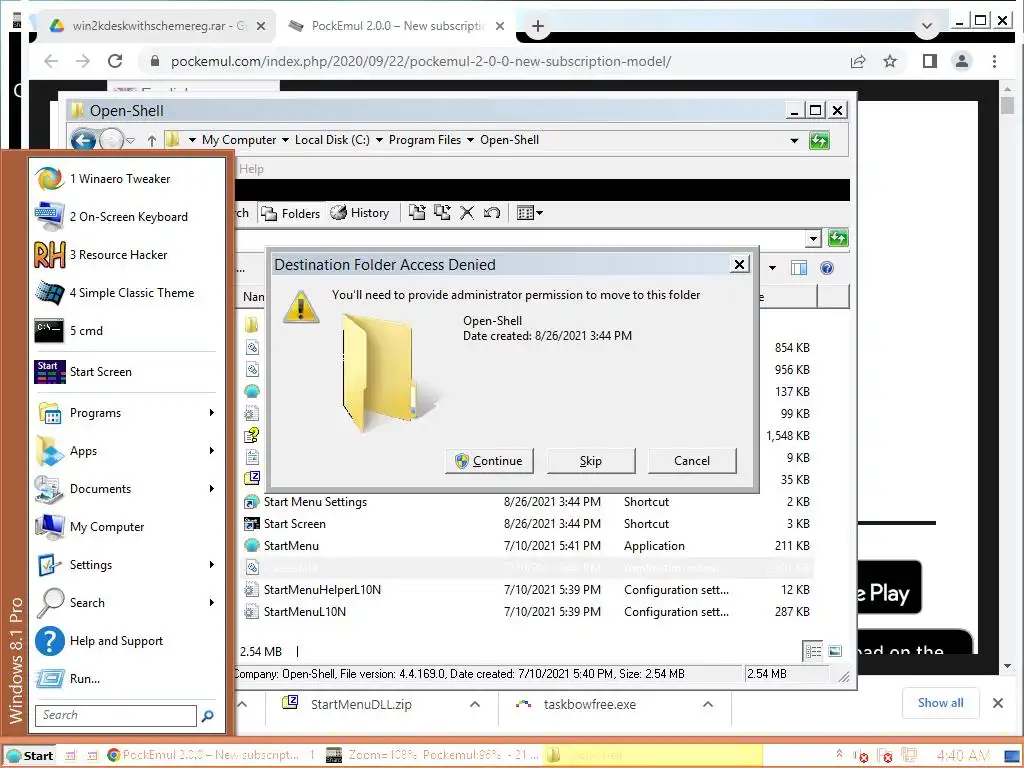Image resolution: width=1024 pixels, height=768 pixels.
Task: Switch to large icons view in the status area
Action: pos(835,651)
